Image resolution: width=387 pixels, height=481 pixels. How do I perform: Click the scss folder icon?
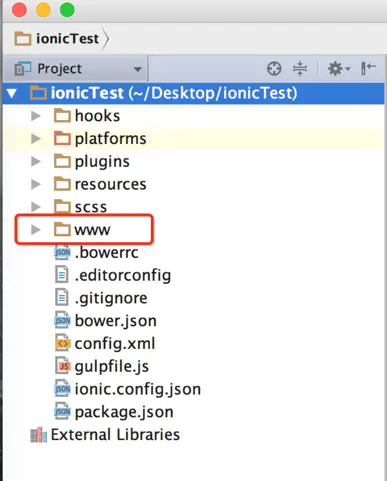click(62, 207)
